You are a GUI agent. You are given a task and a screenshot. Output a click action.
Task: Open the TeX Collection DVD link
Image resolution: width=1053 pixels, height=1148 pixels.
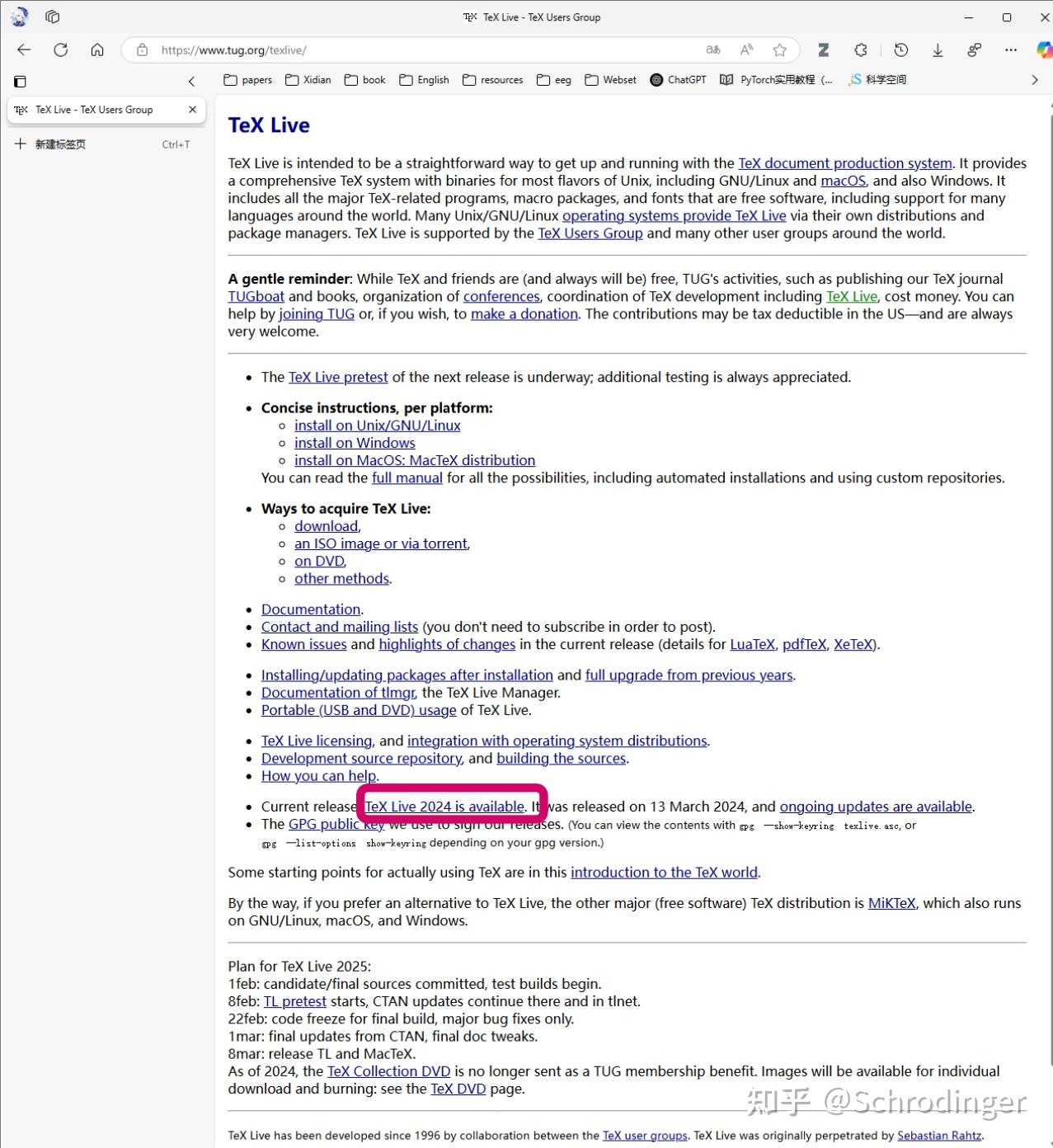[388, 1071]
